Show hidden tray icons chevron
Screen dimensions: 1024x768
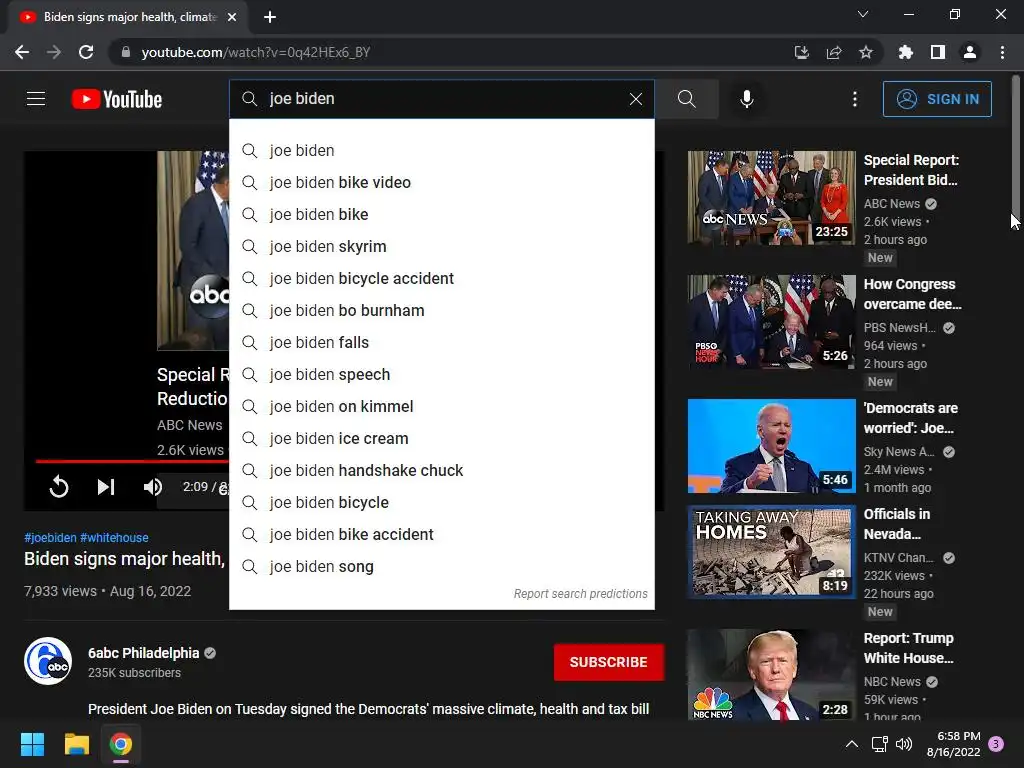(852, 744)
